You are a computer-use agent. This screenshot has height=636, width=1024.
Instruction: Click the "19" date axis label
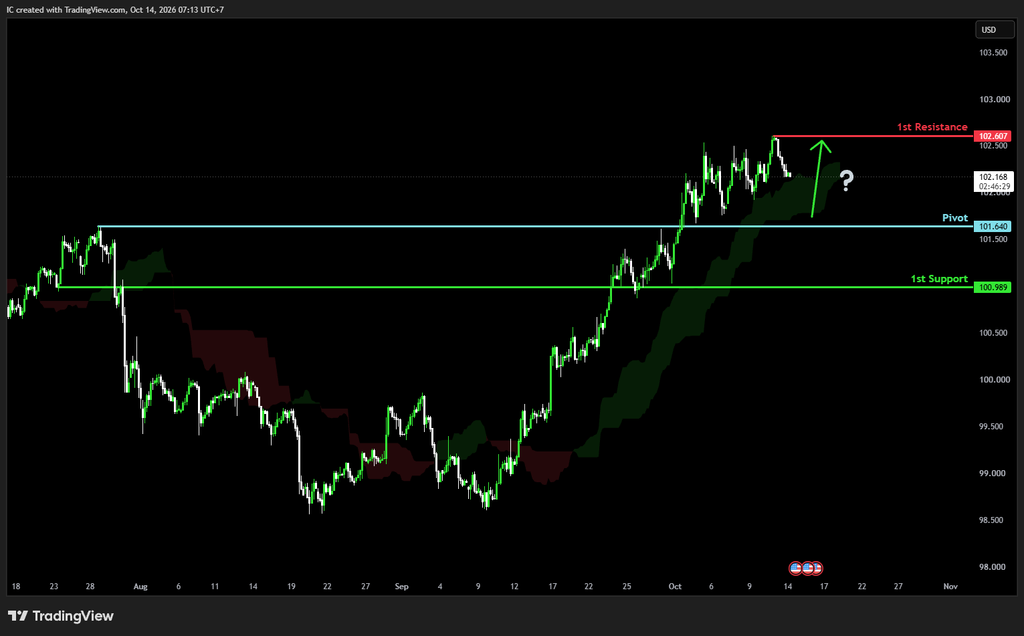pyautogui.click(x=291, y=586)
